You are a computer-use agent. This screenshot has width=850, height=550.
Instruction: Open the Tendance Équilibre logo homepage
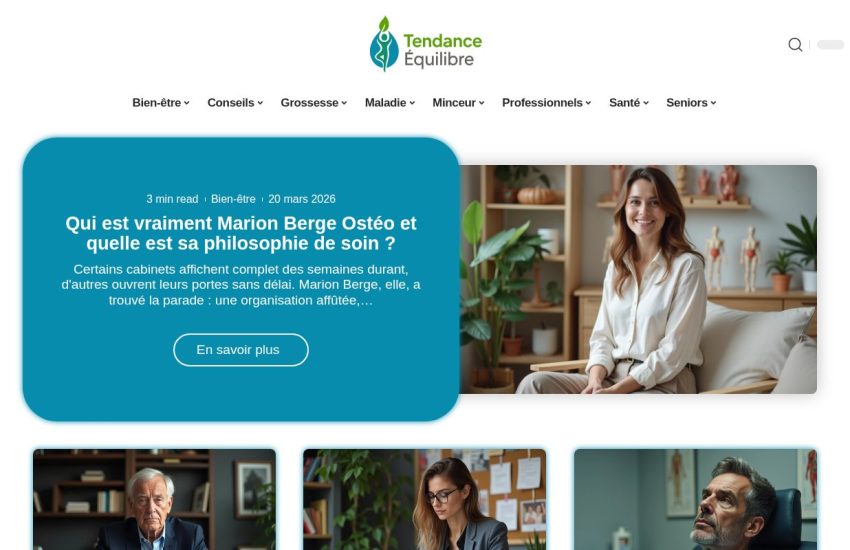tap(426, 44)
